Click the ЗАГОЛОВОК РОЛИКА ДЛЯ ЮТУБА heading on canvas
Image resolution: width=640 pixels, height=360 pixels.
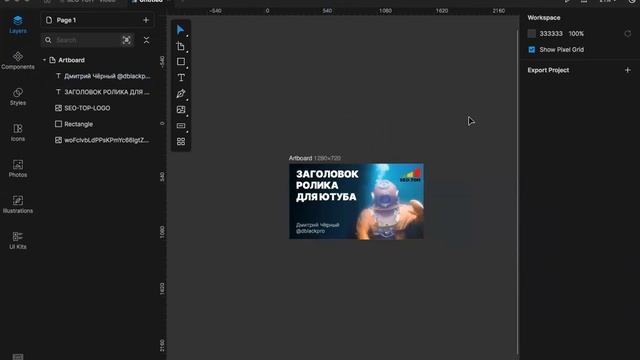327,185
